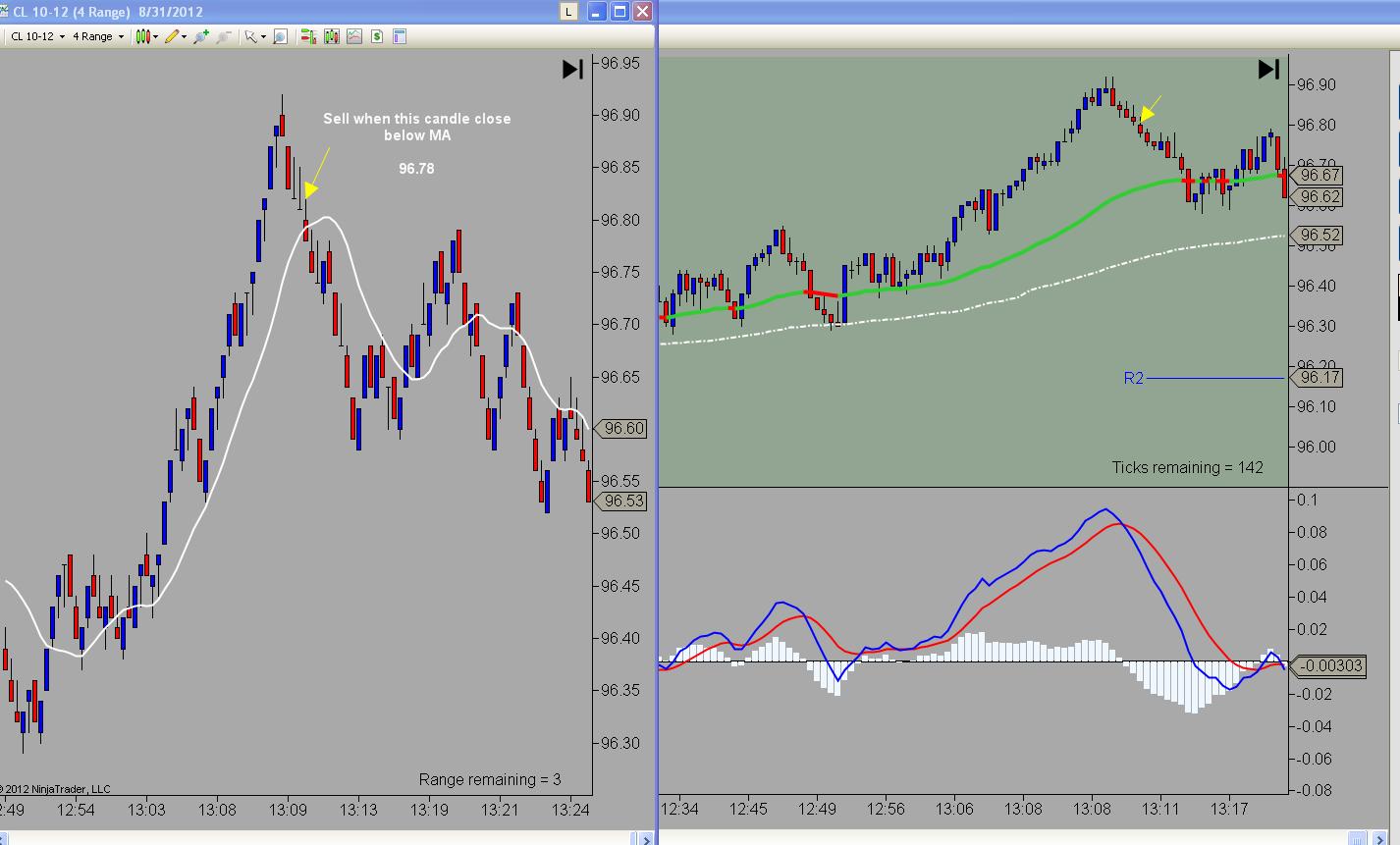Click the 'Range remaining = 3' label
This screenshot has width=1400, height=845.
pos(490,779)
